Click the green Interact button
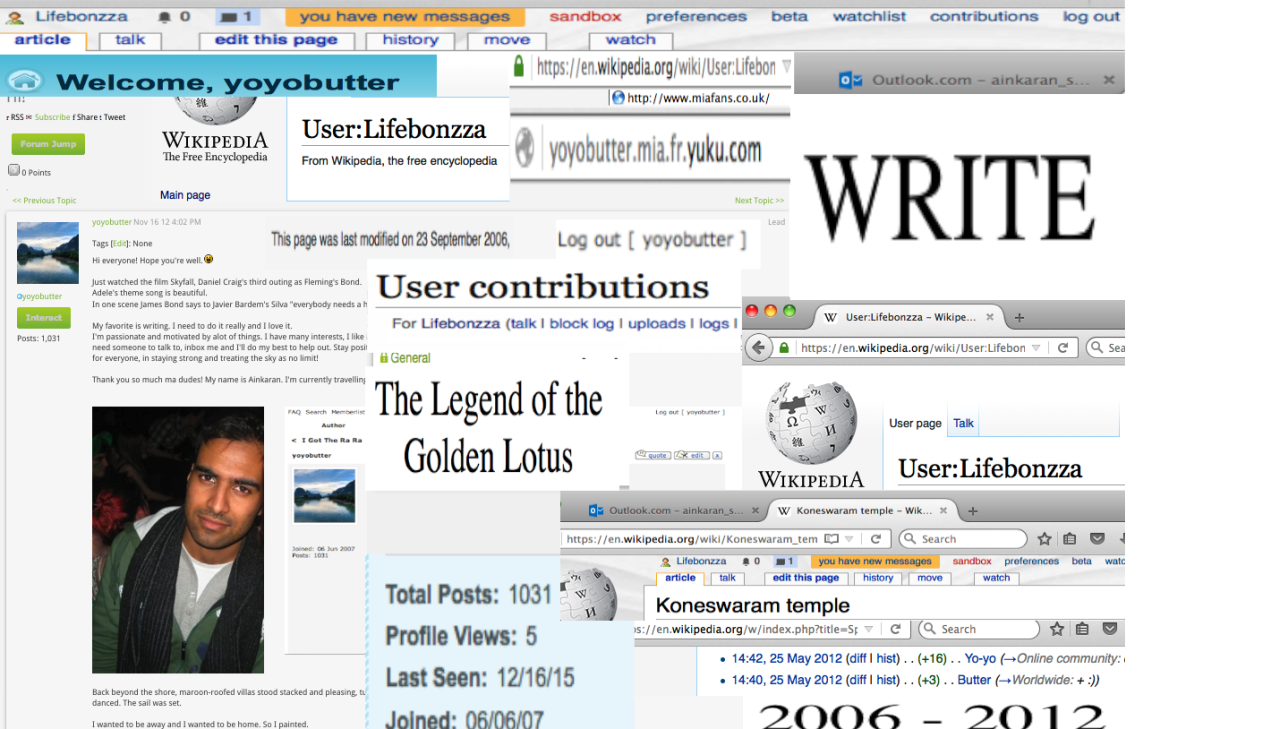The image size is (1280, 729). pos(44,318)
